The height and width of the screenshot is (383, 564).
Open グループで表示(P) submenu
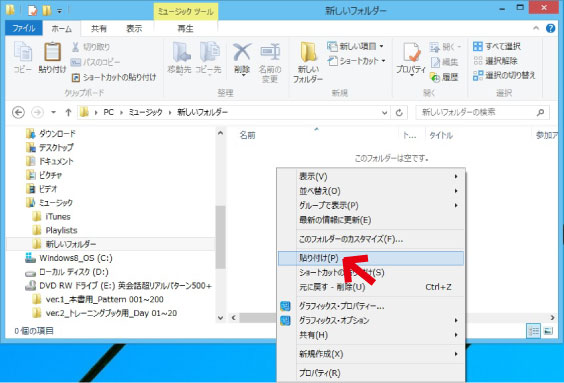pos(371,205)
